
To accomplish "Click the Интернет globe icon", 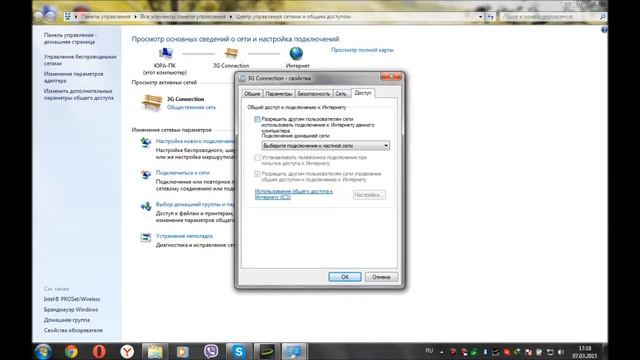I will click(296, 53).
